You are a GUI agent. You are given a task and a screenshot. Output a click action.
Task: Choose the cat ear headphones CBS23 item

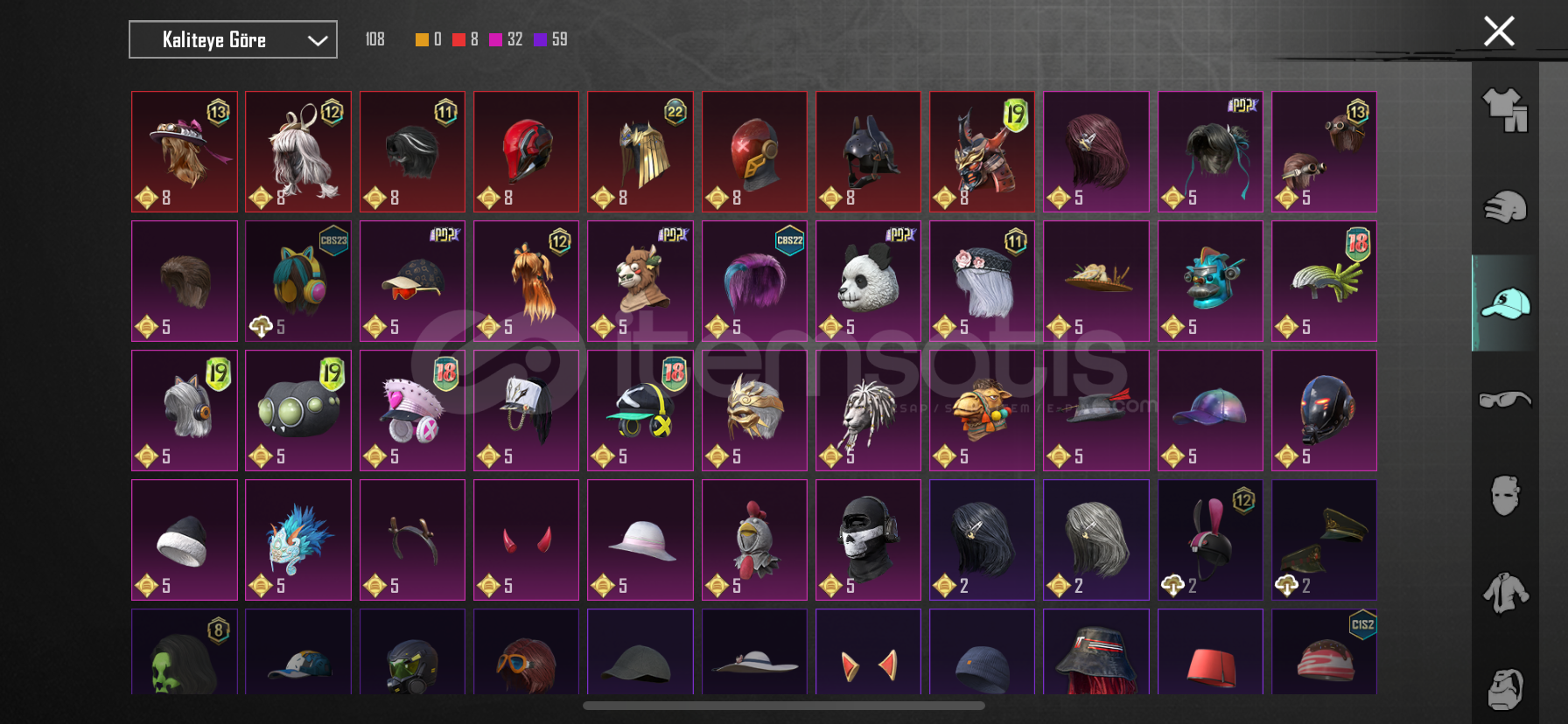pyautogui.click(x=298, y=281)
